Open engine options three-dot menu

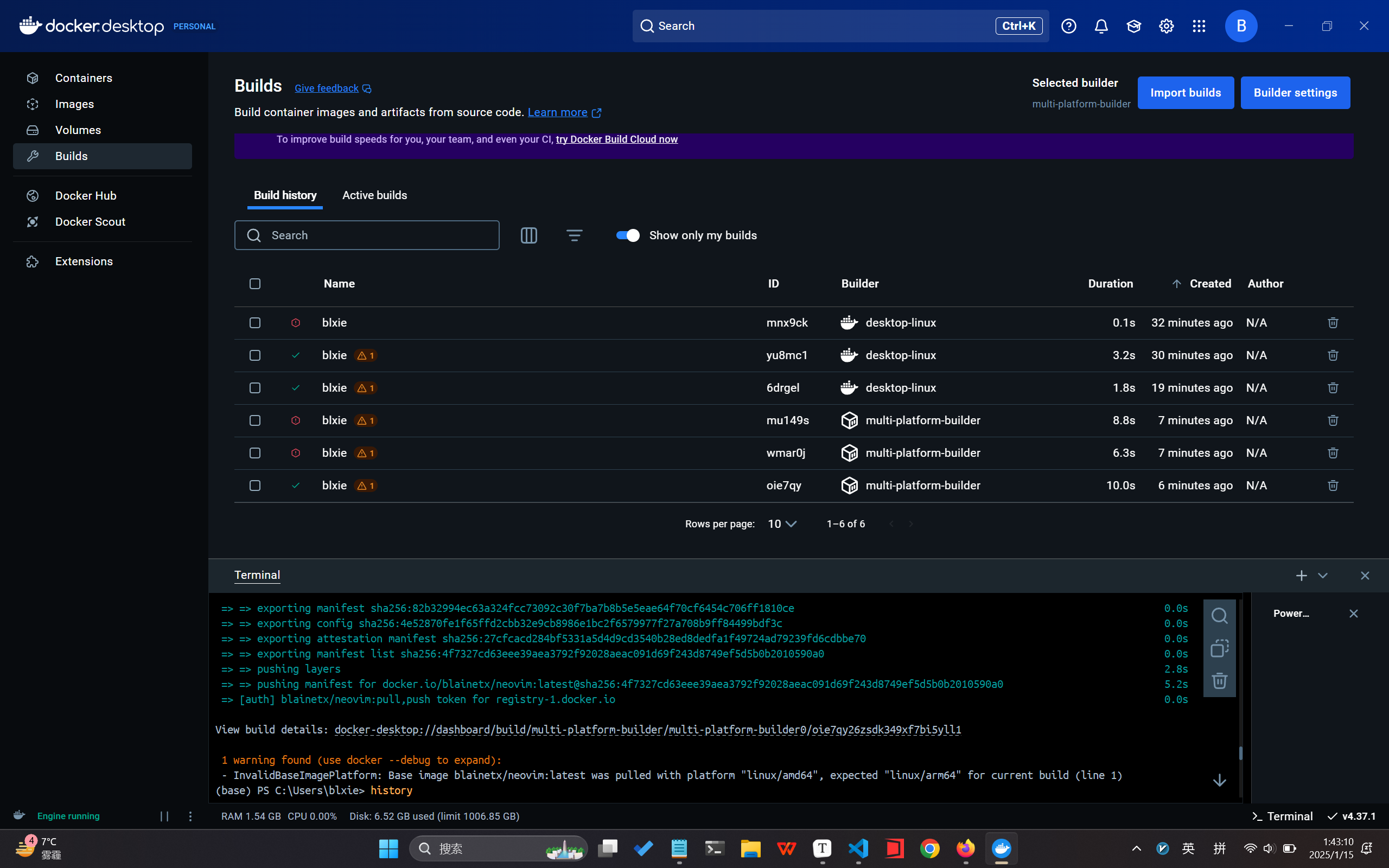(190, 816)
